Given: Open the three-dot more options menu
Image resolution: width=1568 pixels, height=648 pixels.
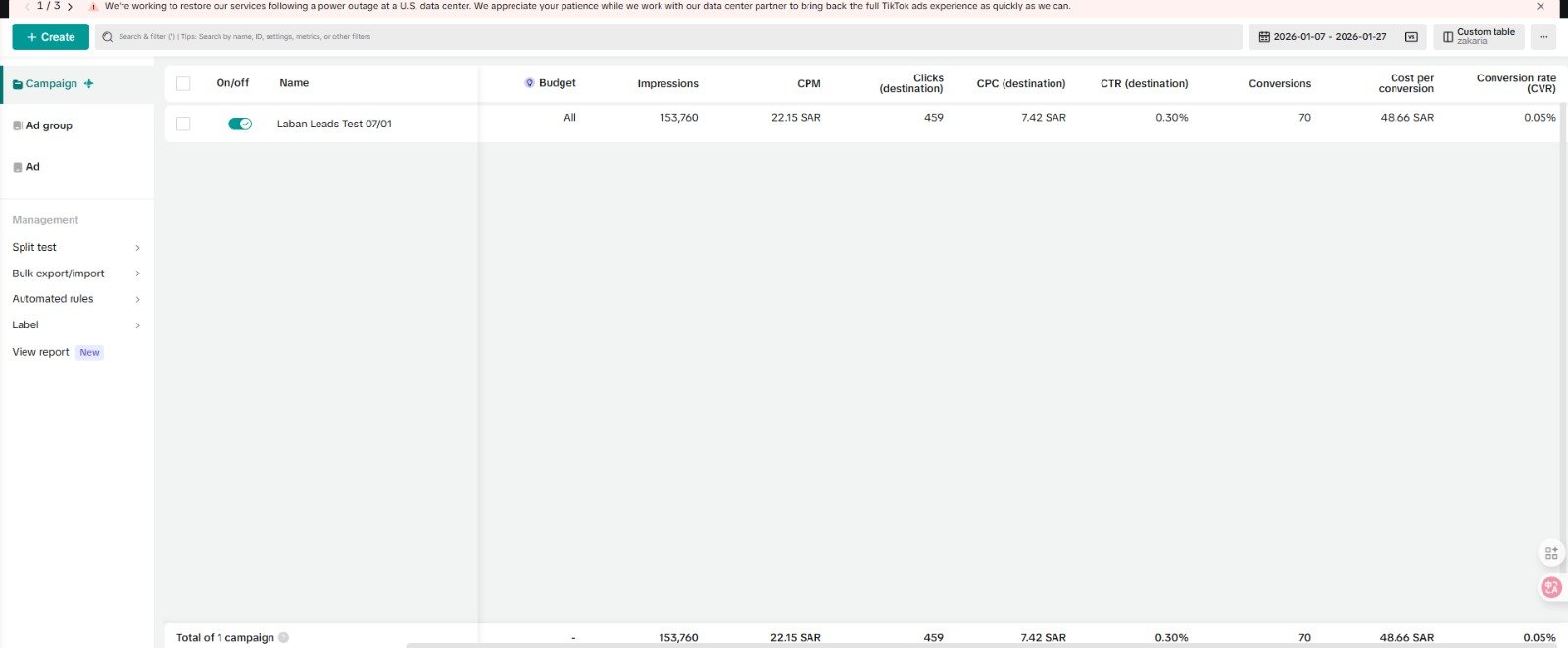Looking at the screenshot, I should [x=1543, y=37].
